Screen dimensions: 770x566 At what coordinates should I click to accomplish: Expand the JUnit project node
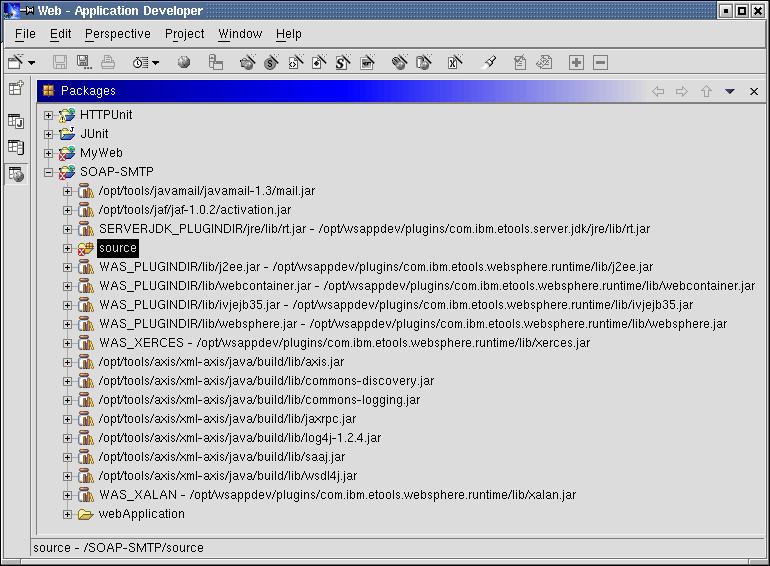point(48,134)
